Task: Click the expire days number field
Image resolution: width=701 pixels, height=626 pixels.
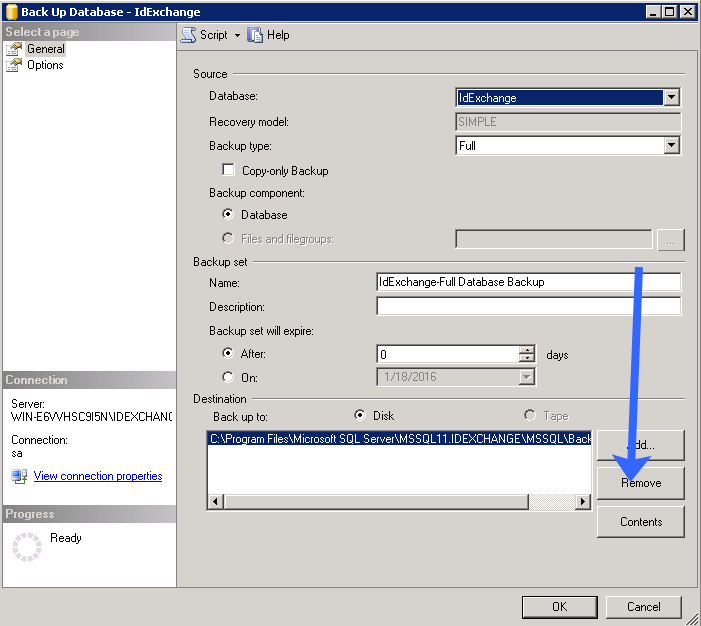Action: click(448, 354)
